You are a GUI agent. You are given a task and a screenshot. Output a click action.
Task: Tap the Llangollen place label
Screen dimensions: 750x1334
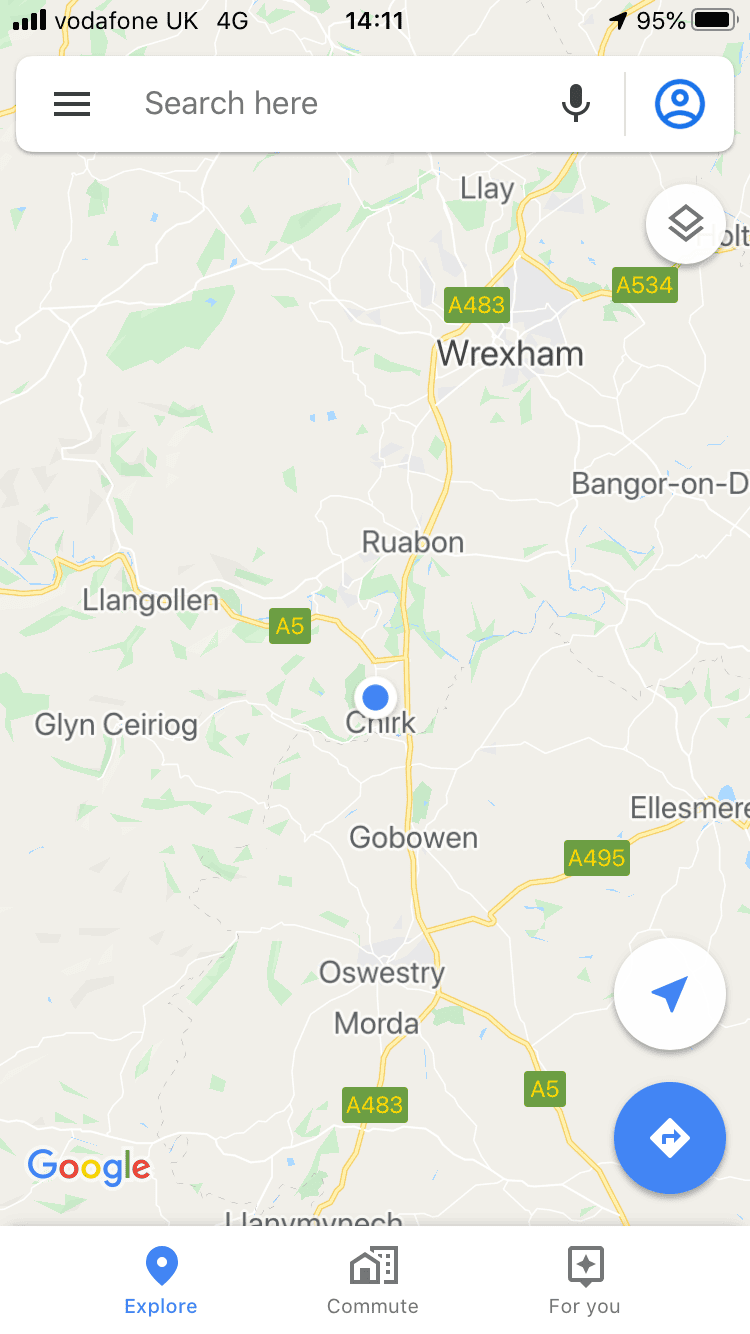coord(151,601)
